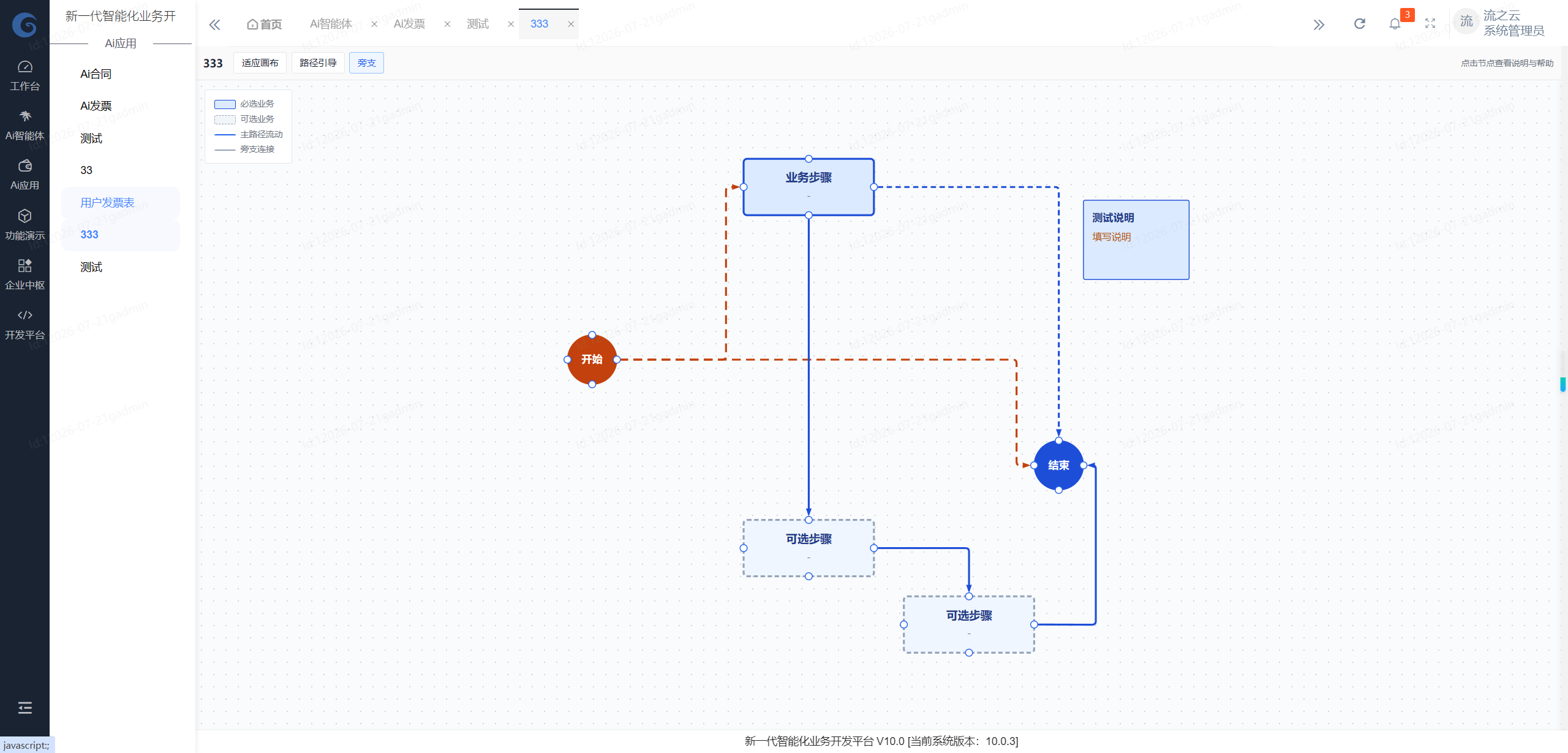Viewport: 1568px width, 753px height.
Task: Switch to the Ai智能体 tab
Action: coord(331,24)
